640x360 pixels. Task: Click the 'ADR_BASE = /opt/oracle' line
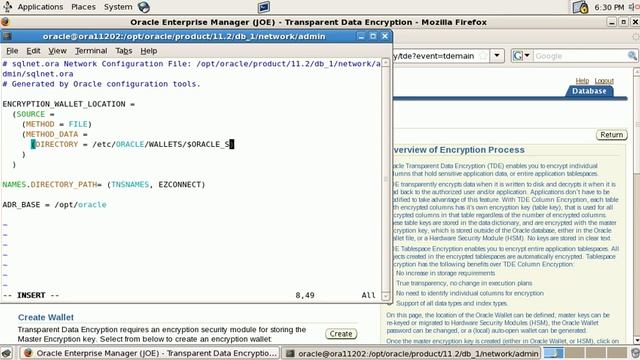(x=54, y=204)
